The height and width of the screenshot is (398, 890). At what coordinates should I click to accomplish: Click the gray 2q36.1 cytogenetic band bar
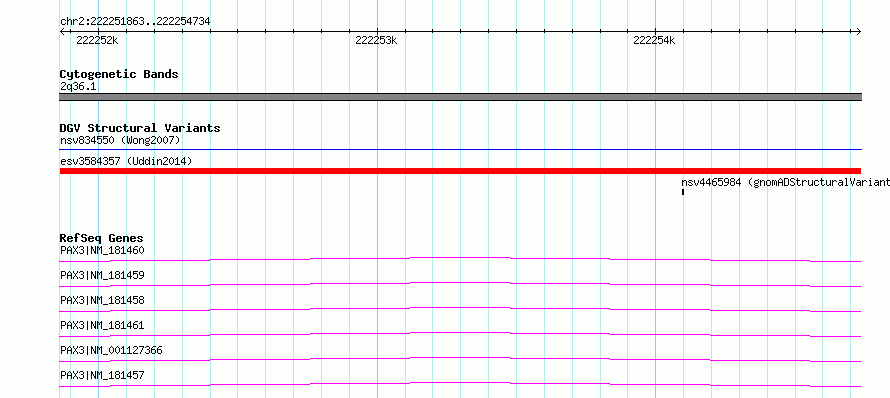tap(460, 97)
